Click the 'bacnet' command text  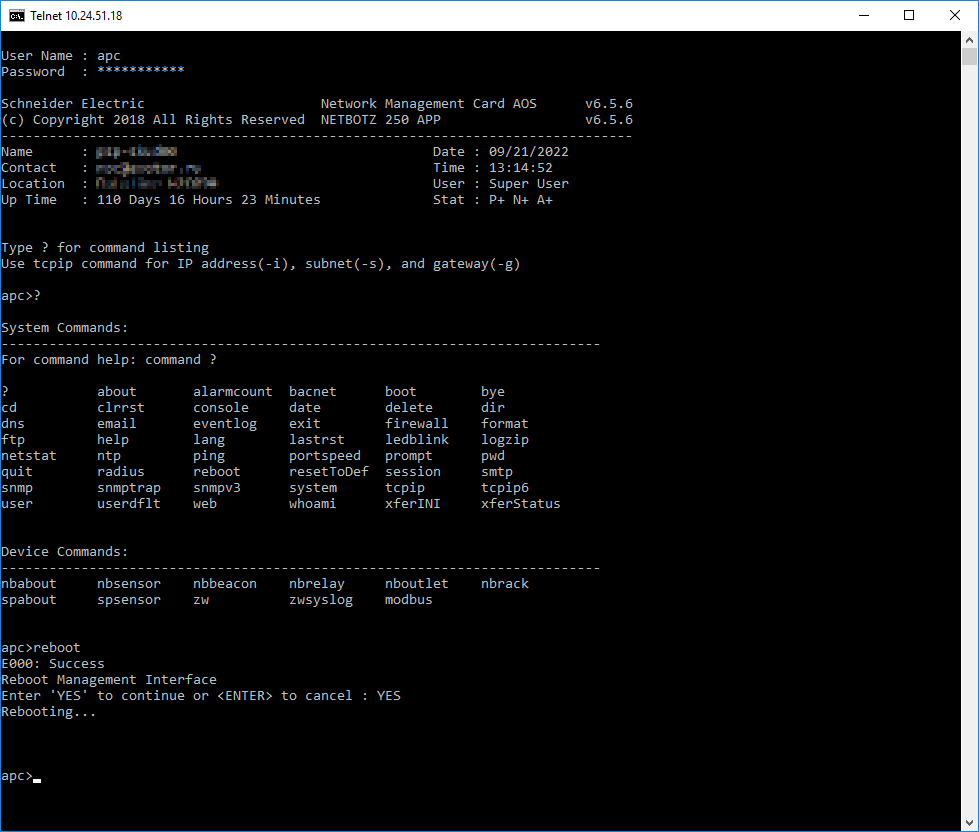[x=313, y=391]
